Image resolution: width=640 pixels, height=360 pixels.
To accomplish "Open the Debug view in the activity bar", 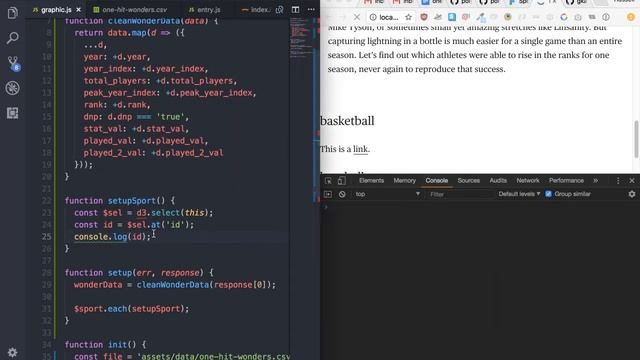I will pyautogui.click(x=13, y=88).
